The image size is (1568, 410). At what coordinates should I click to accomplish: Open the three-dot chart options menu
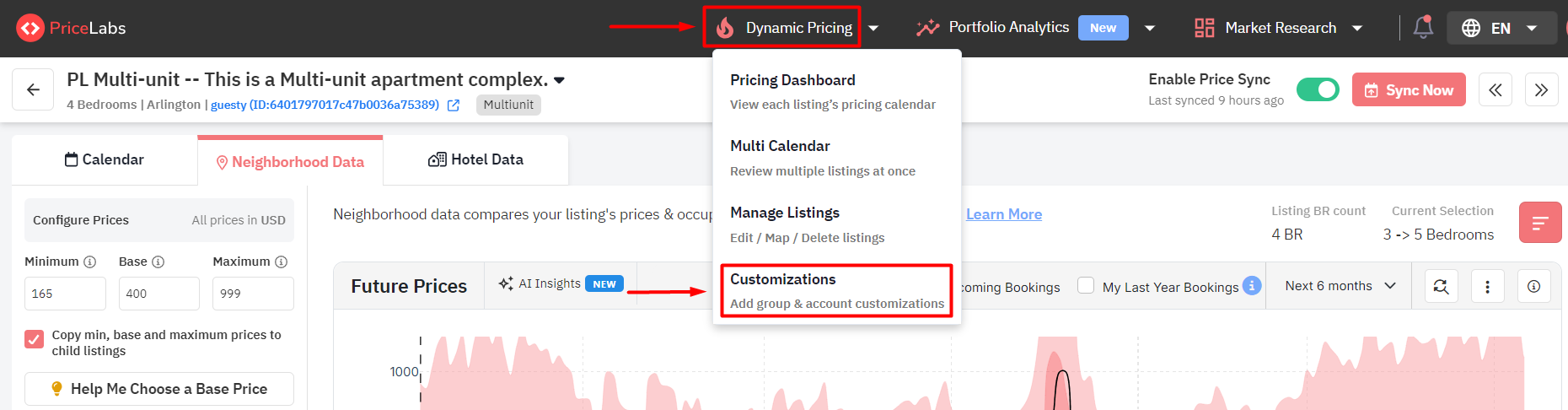(1487, 287)
